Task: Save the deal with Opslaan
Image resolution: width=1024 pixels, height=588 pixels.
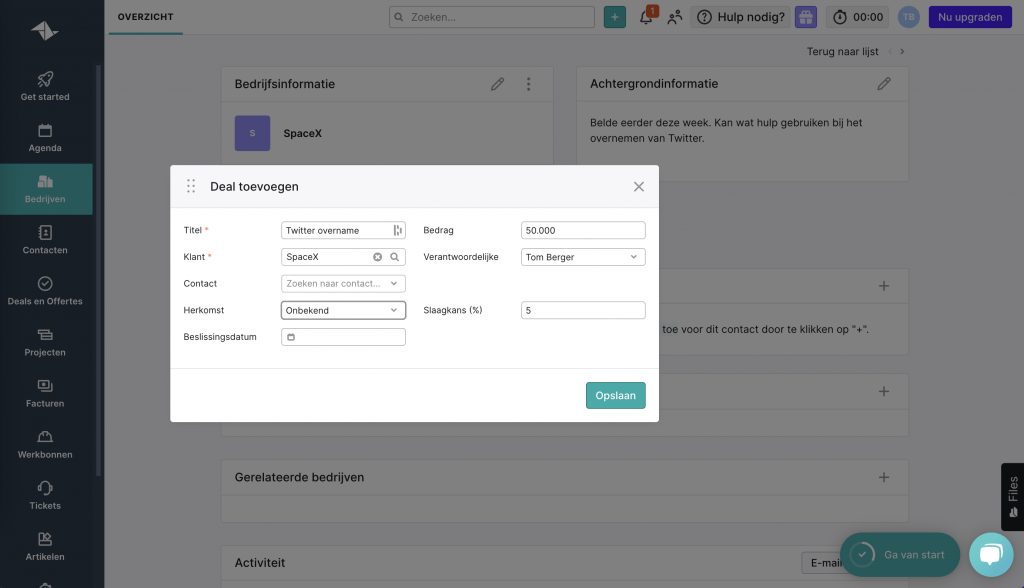Action: [615, 396]
